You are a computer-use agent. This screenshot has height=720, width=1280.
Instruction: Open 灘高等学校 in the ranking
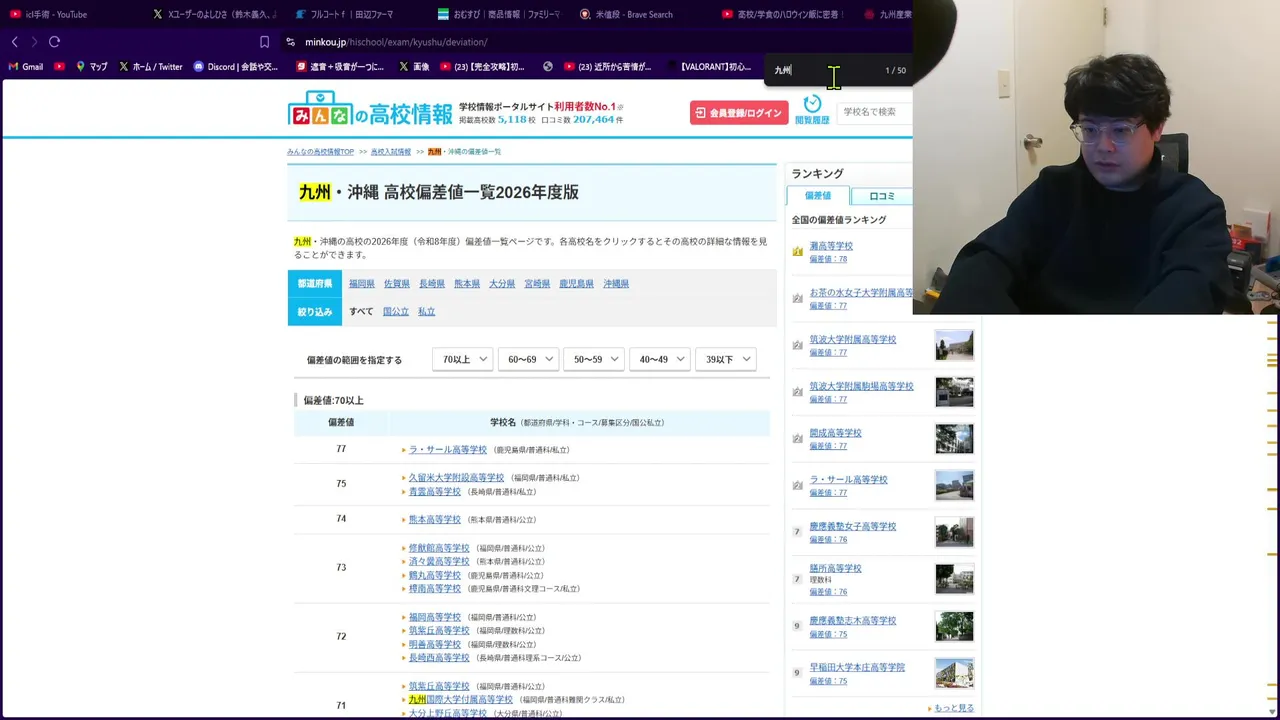pyautogui.click(x=831, y=246)
